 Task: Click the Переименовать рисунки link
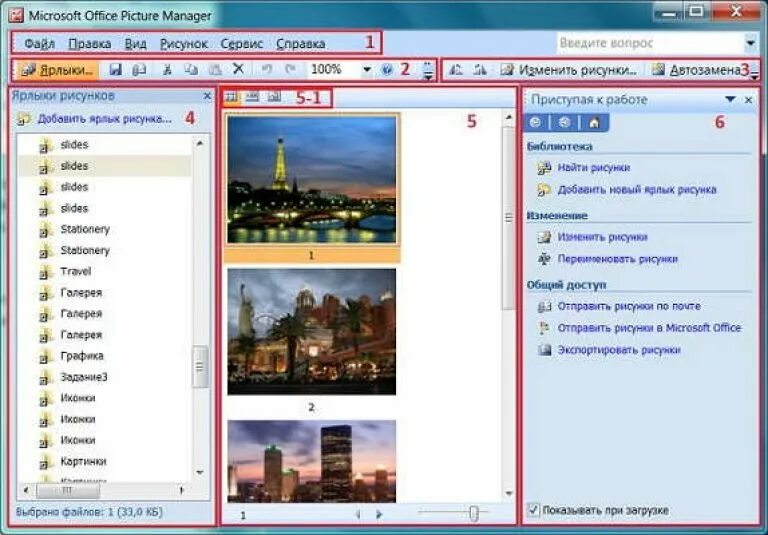617,259
